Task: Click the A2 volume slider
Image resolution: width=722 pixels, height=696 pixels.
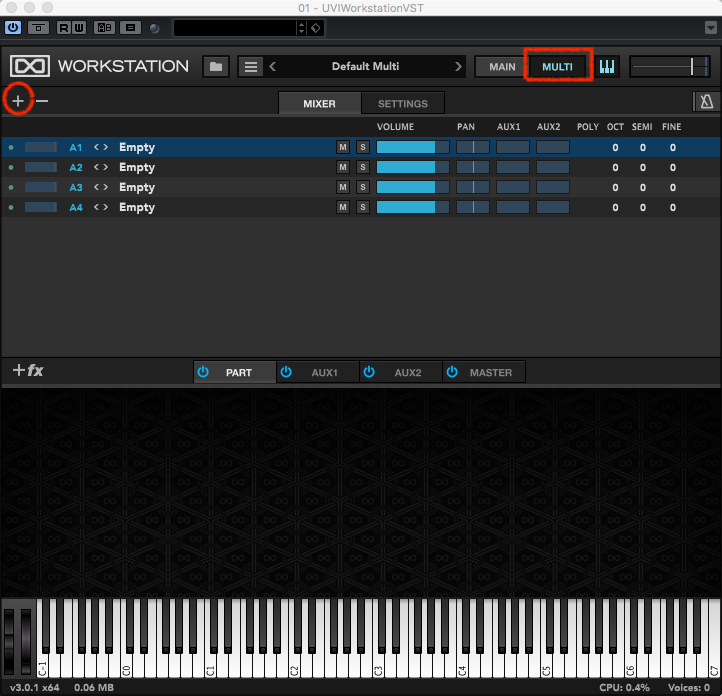Action: pos(413,167)
